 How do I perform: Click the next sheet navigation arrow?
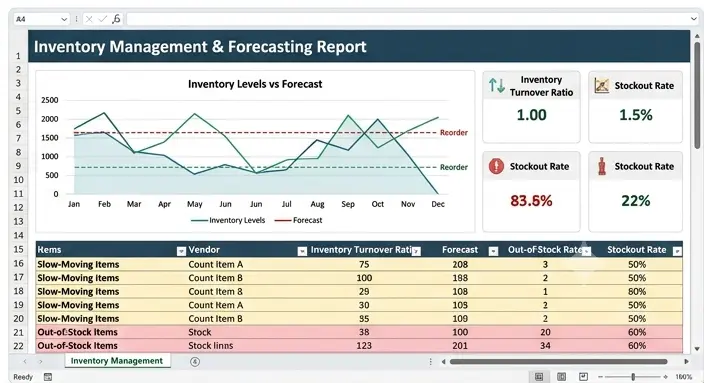pyautogui.click(x=40, y=361)
